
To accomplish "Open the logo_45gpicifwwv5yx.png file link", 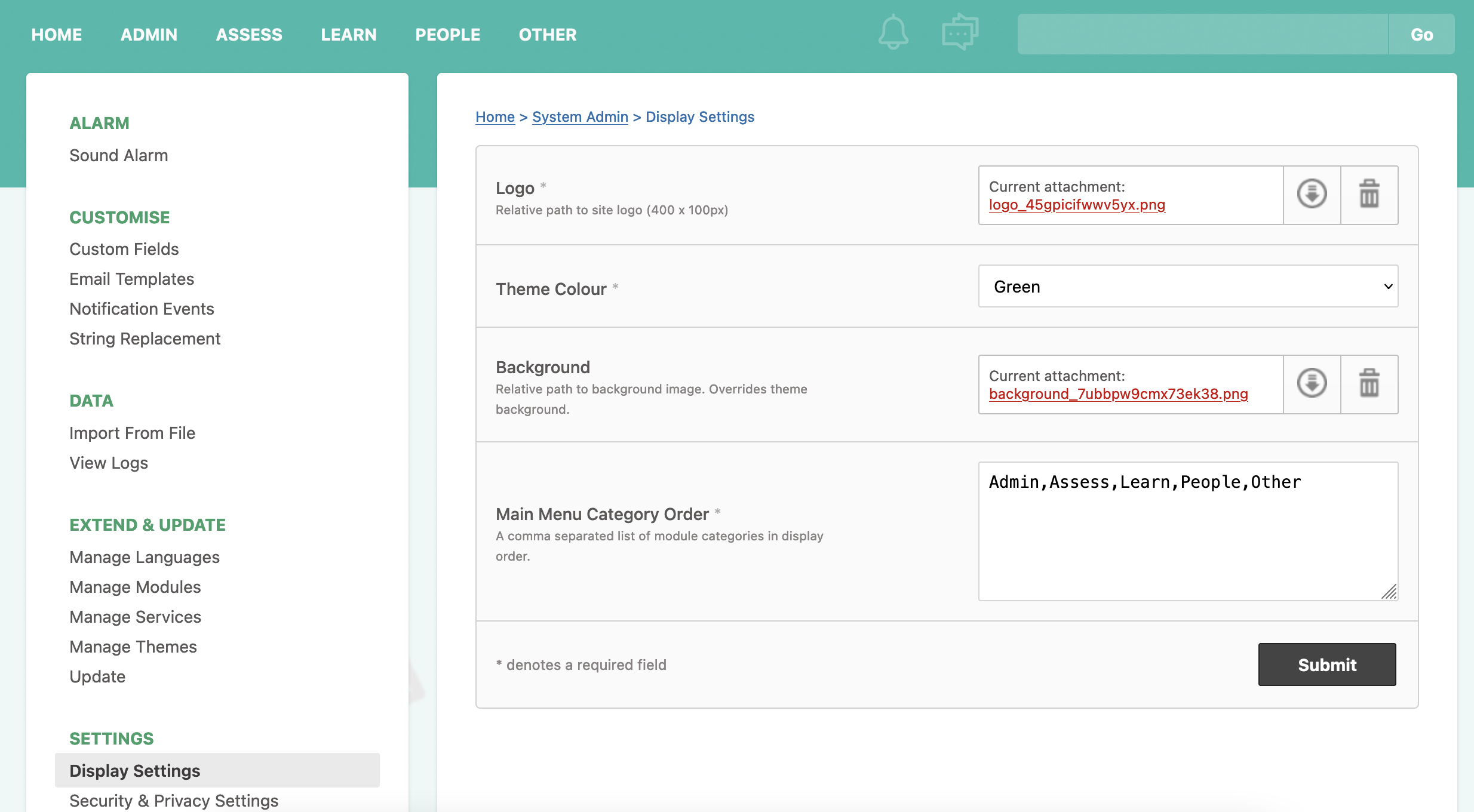I will pos(1077,205).
